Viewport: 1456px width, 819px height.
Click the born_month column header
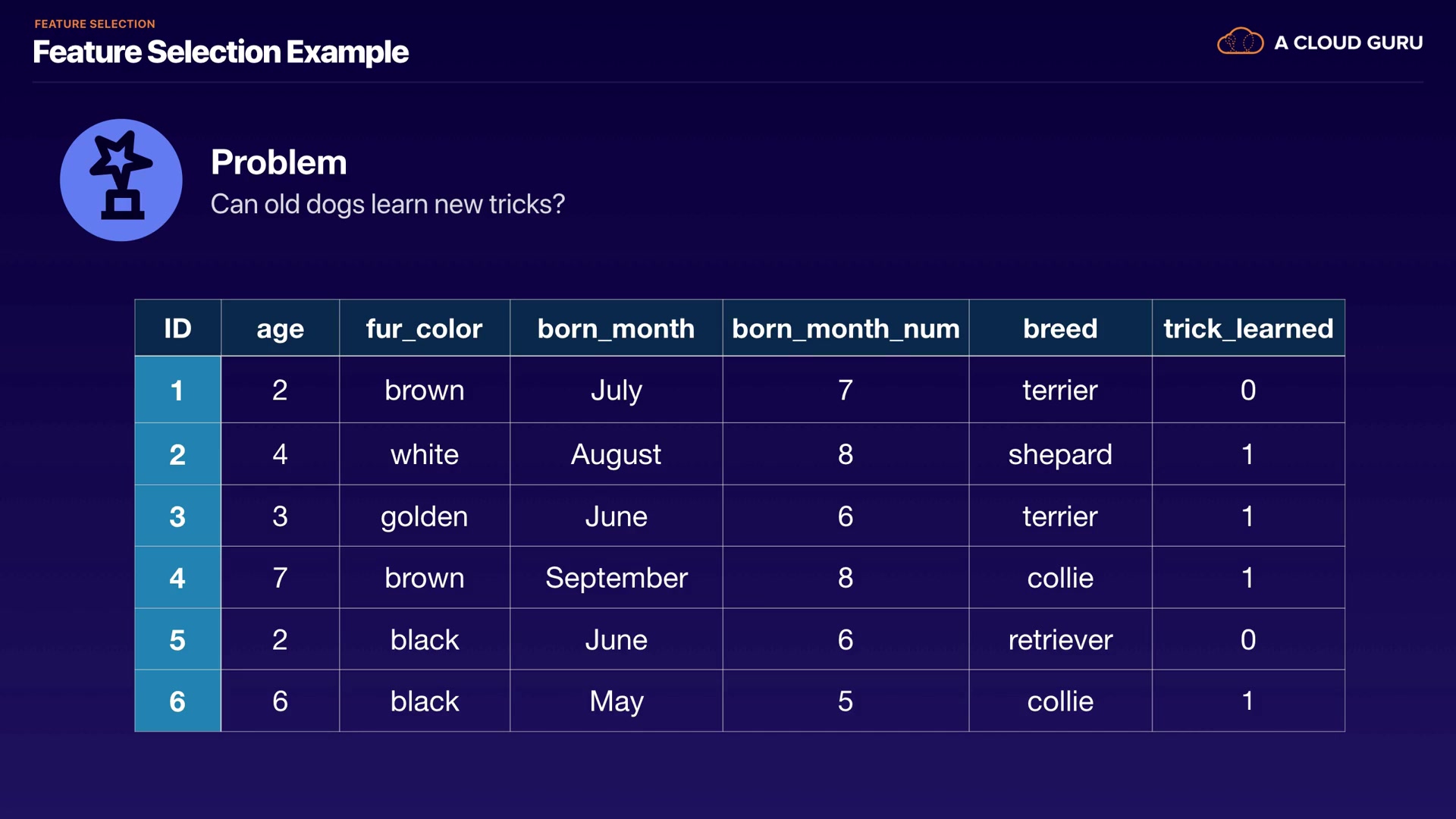point(616,328)
